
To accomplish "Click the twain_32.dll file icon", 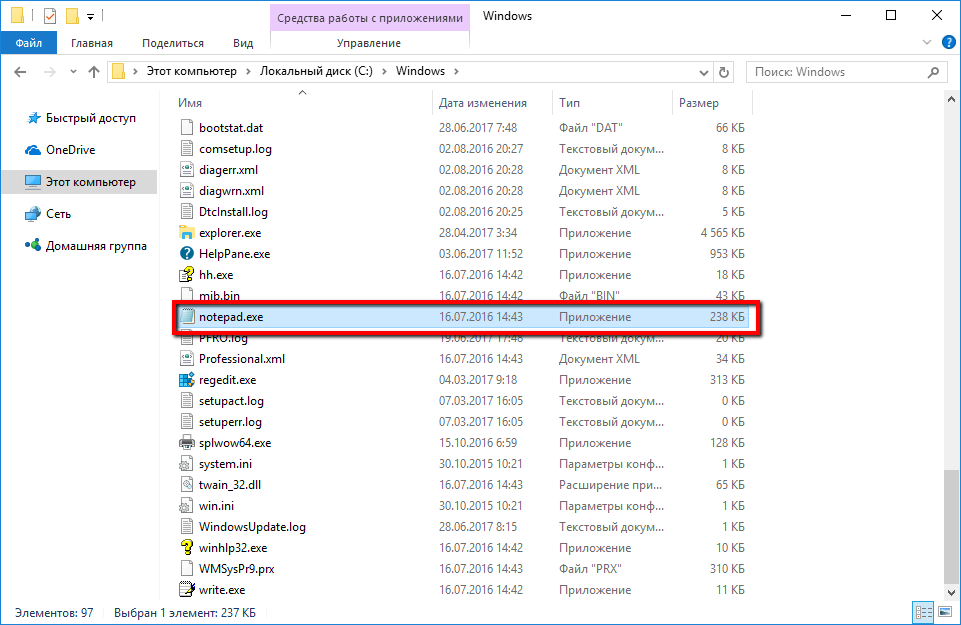I will coord(186,485).
